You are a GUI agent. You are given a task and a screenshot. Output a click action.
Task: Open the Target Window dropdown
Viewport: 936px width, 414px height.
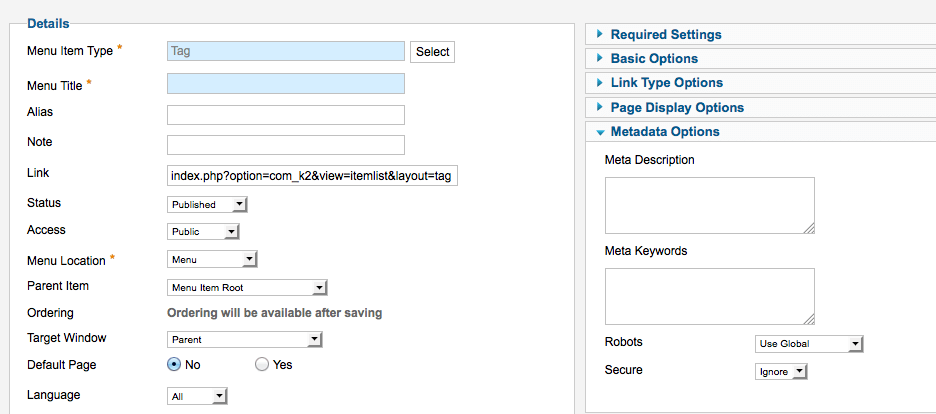tap(245, 339)
